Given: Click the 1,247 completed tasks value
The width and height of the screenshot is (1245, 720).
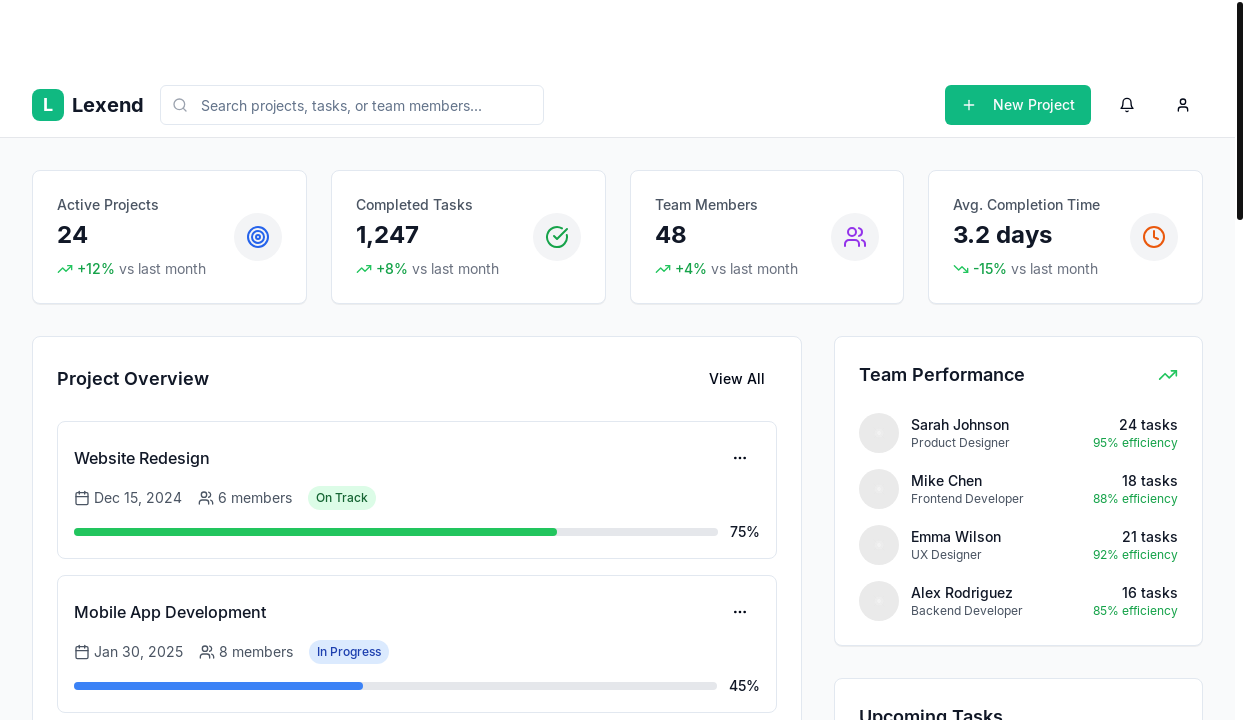Looking at the screenshot, I should click(x=387, y=235).
